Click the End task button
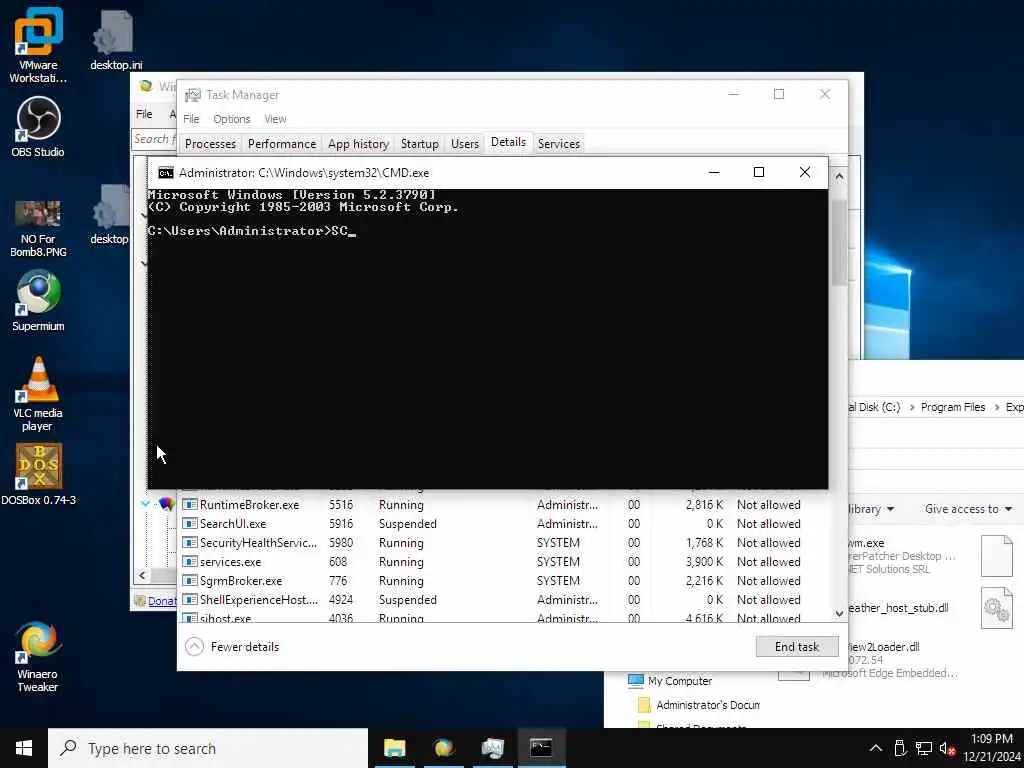The width and height of the screenshot is (1024, 768). tap(797, 647)
